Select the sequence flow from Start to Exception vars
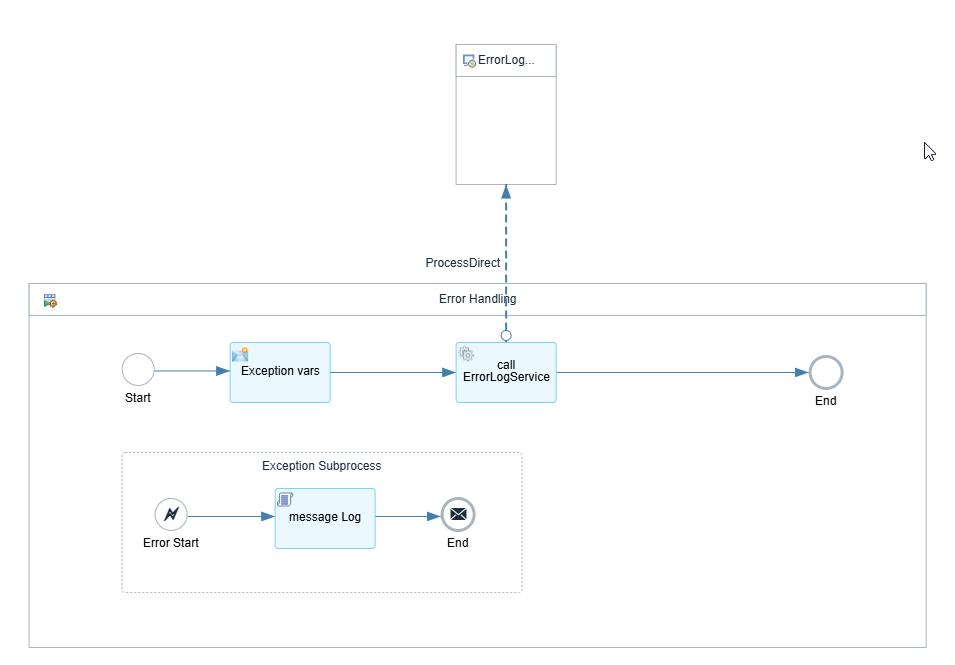 click(192, 370)
